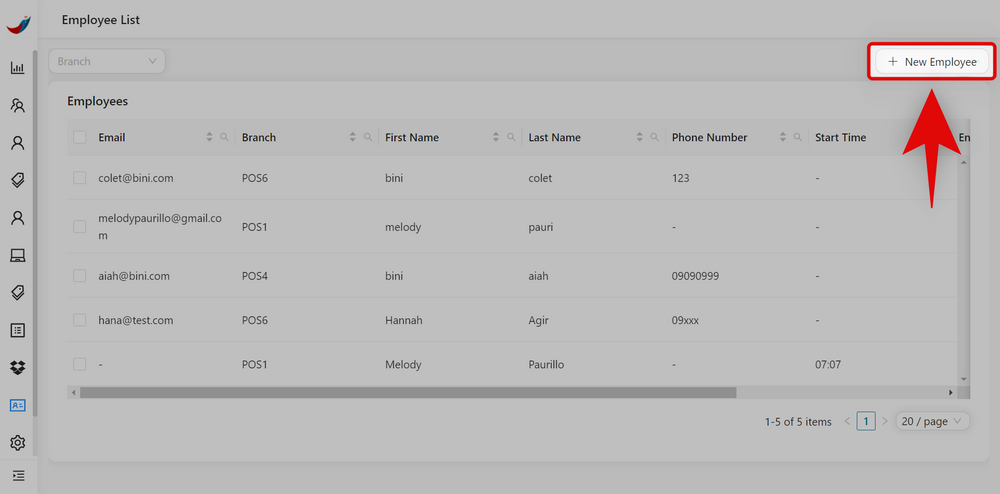Select the checkbox for hana@test.com row
The image size is (1000, 494).
[80, 320]
